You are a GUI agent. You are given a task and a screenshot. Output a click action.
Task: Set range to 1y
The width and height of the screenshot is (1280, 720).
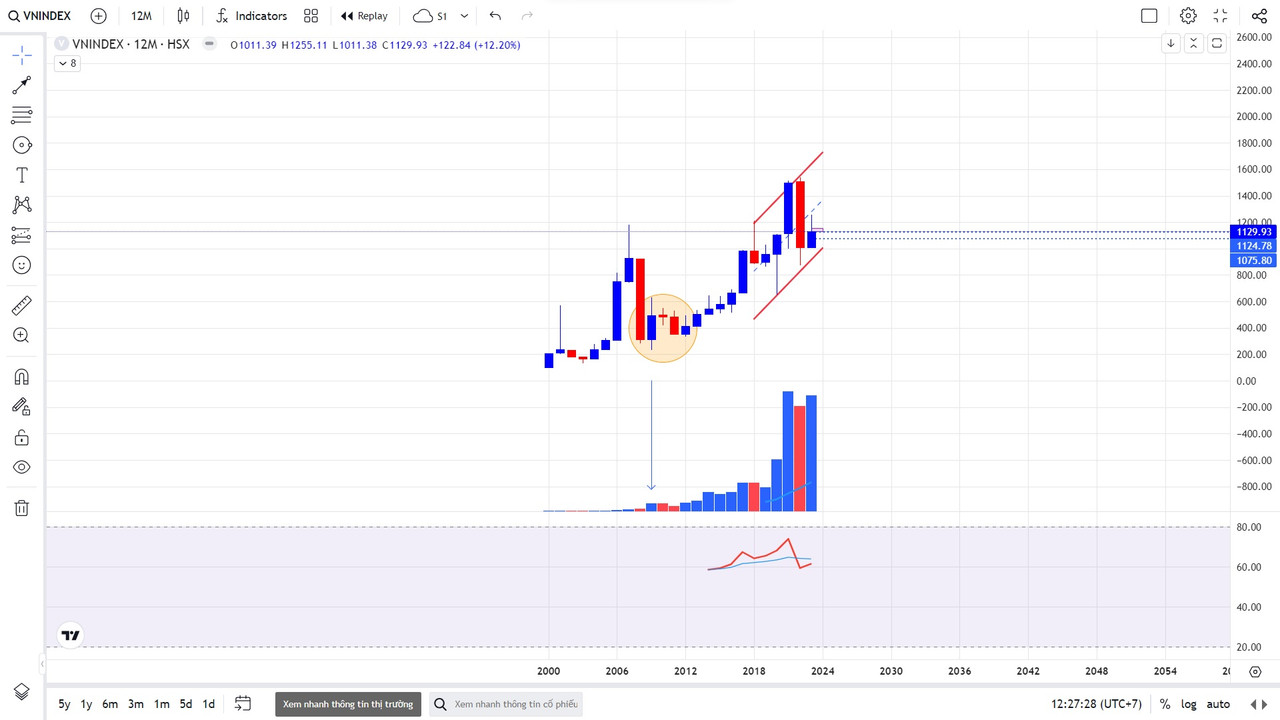click(87, 704)
